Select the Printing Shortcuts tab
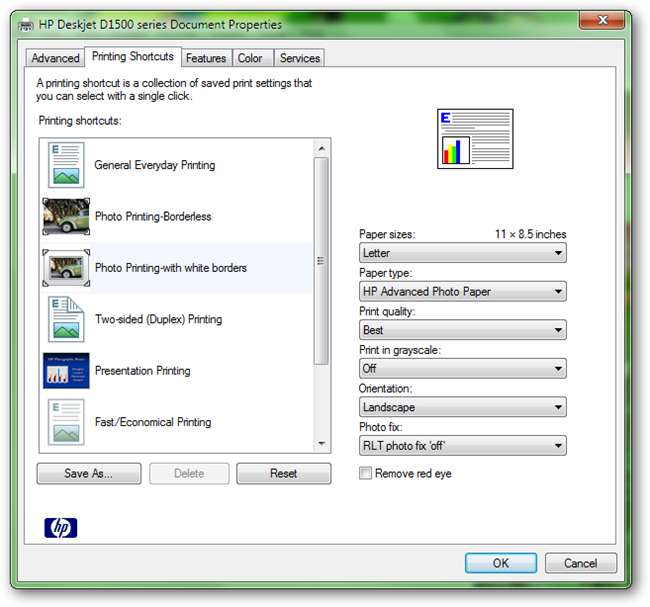 click(133, 56)
